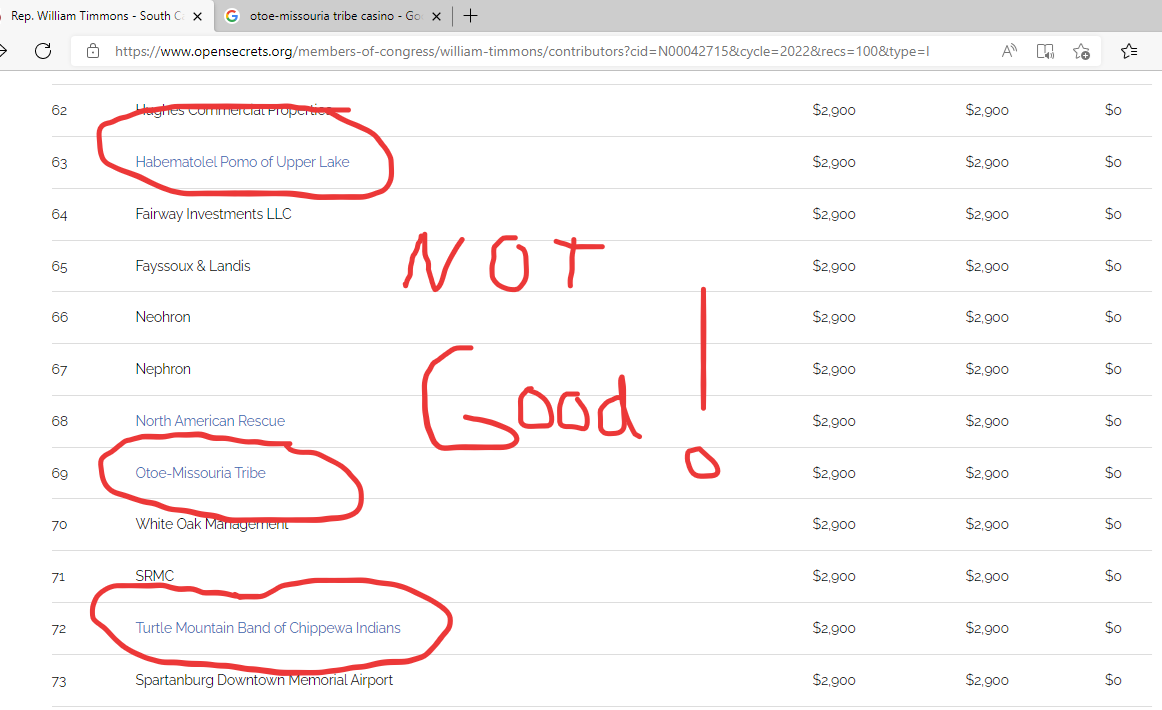Select Nephron contributor name
1162x710 pixels.
163,369
